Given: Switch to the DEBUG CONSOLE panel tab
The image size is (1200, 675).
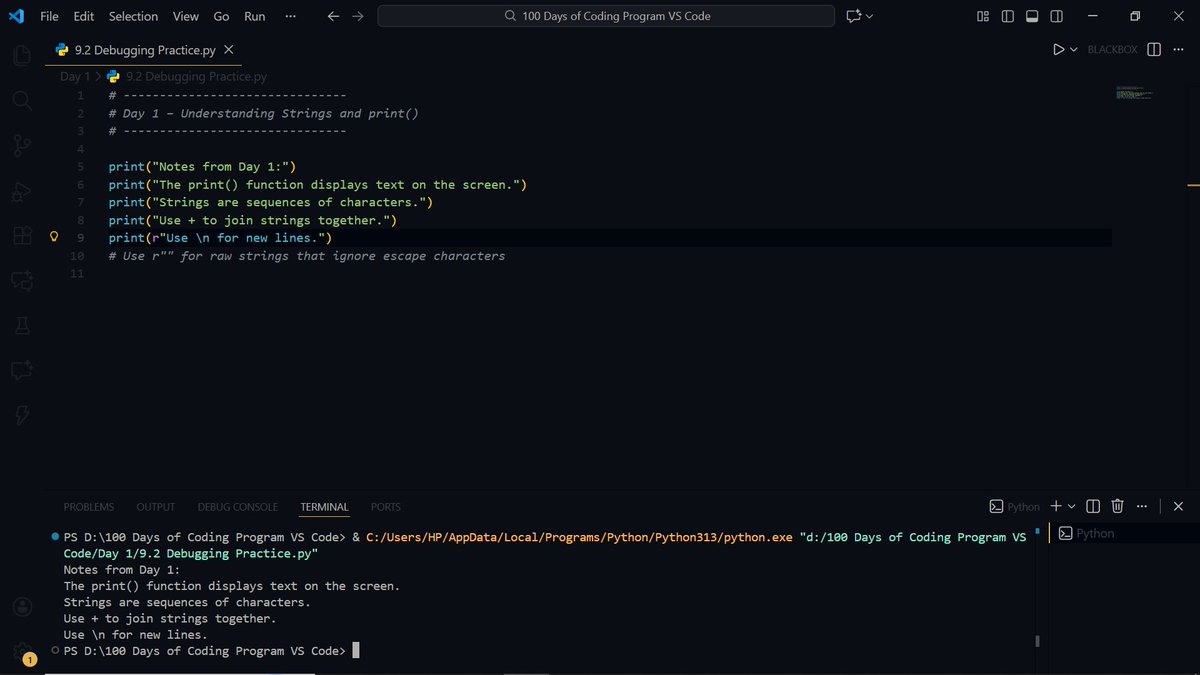Looking at the screenshot, I should pyautogui.click(x=237, y=506).
